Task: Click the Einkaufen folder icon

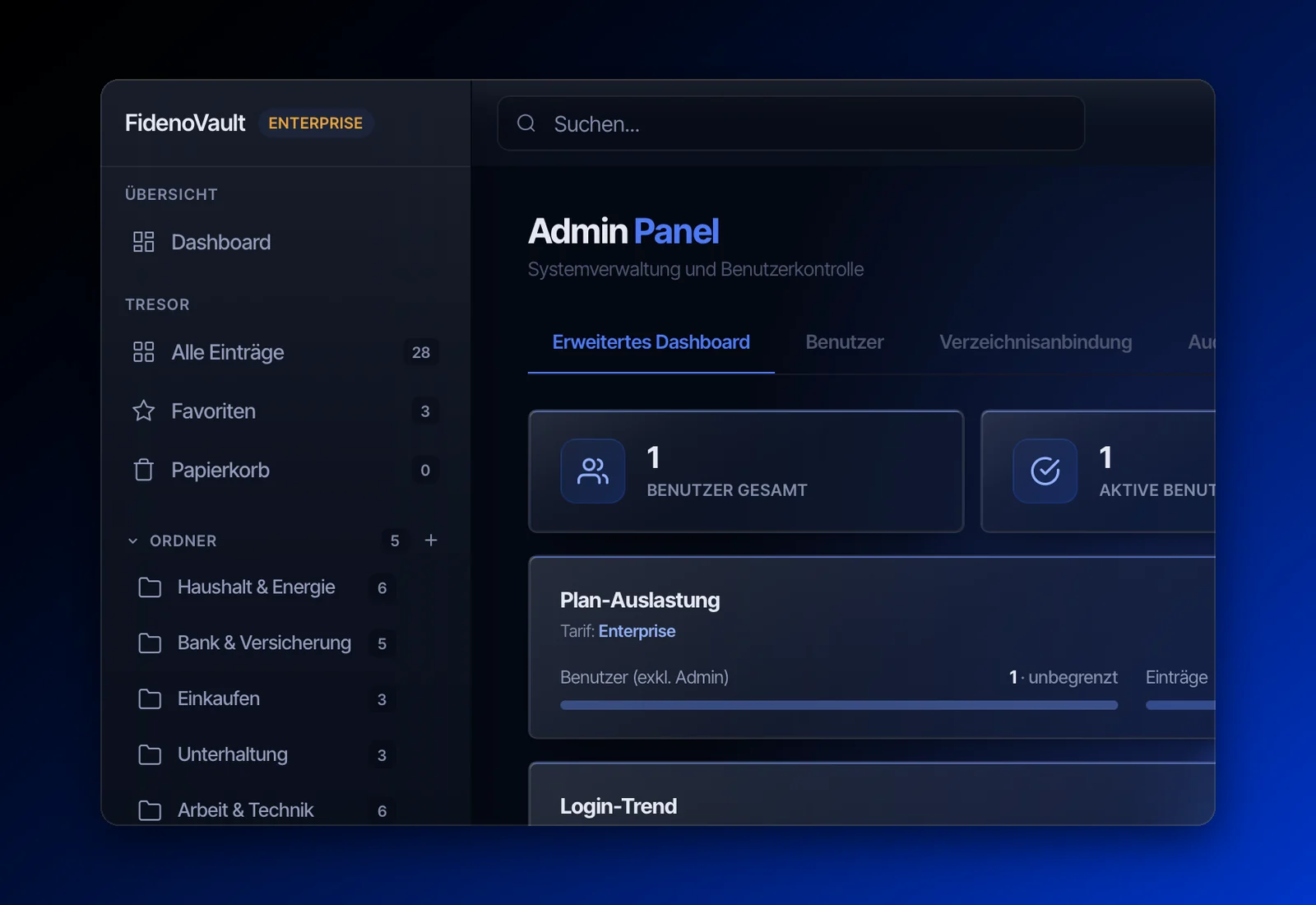Action: pos(150,699)
